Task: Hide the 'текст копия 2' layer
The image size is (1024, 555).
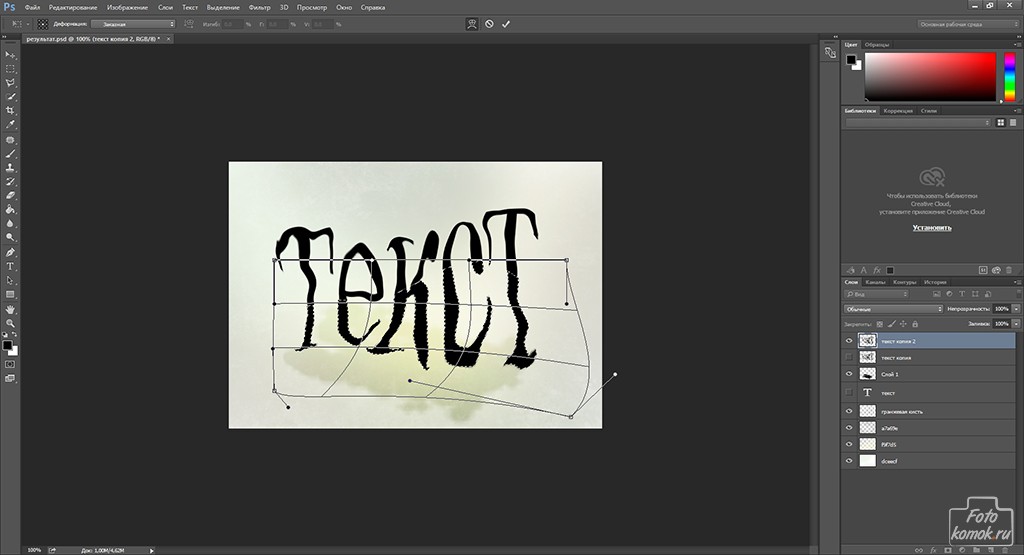Action: coord(849,341)
